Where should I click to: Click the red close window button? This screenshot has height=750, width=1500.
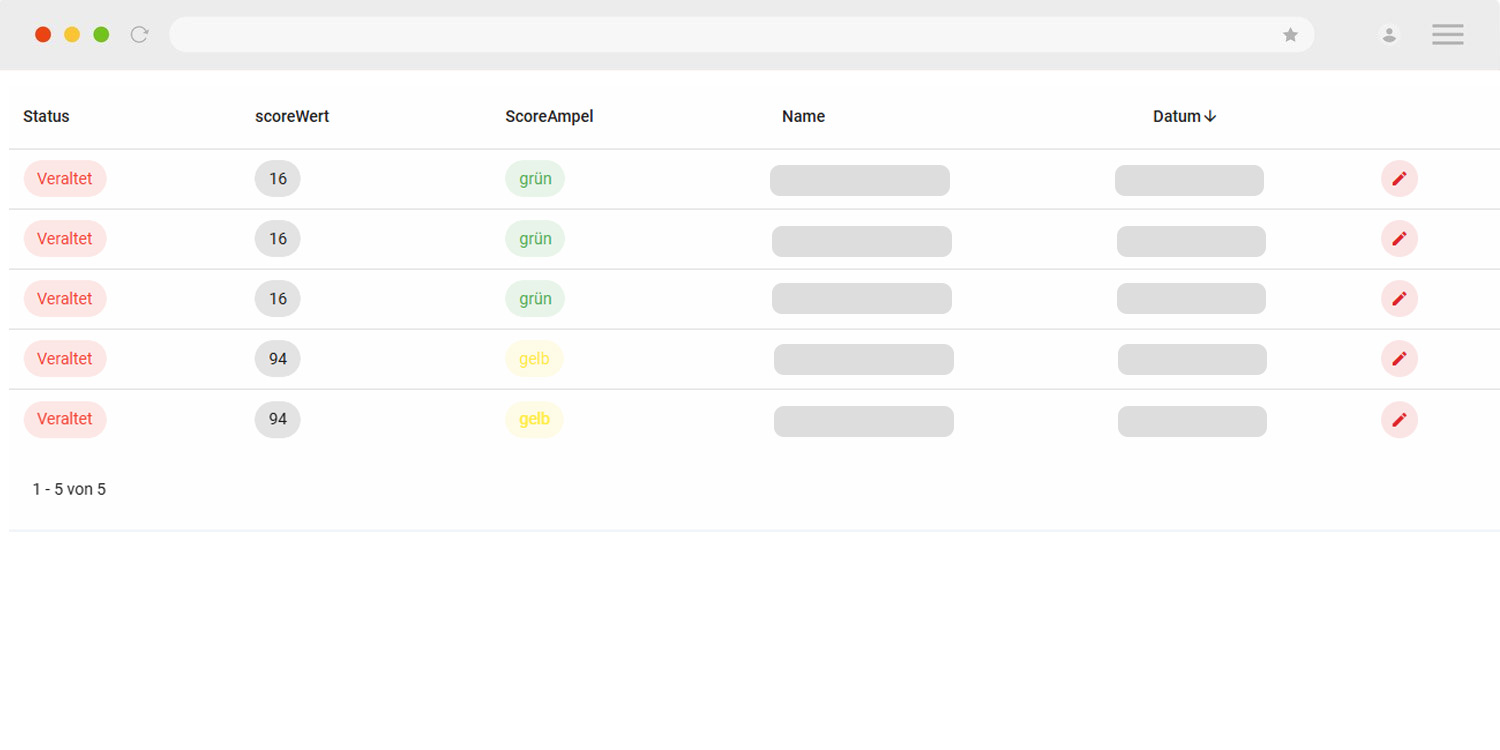tap(43, 35)
